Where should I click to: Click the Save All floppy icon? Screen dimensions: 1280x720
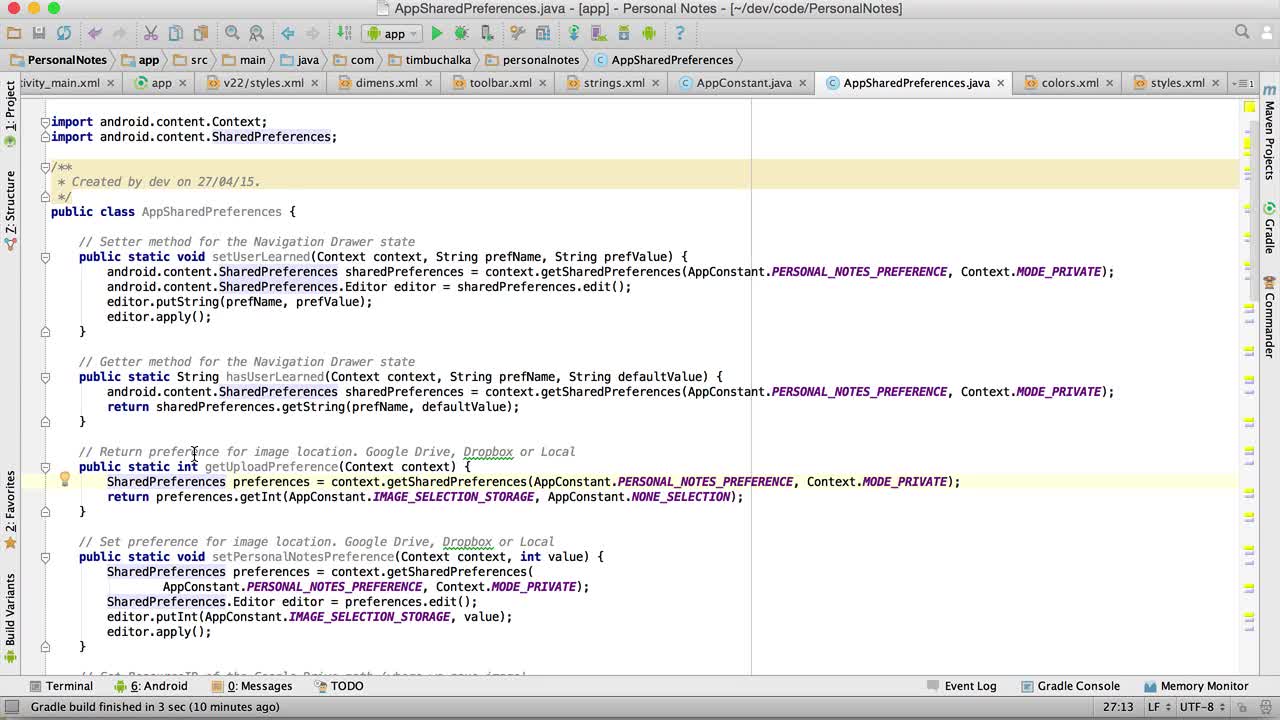click(x=39, y=34)
